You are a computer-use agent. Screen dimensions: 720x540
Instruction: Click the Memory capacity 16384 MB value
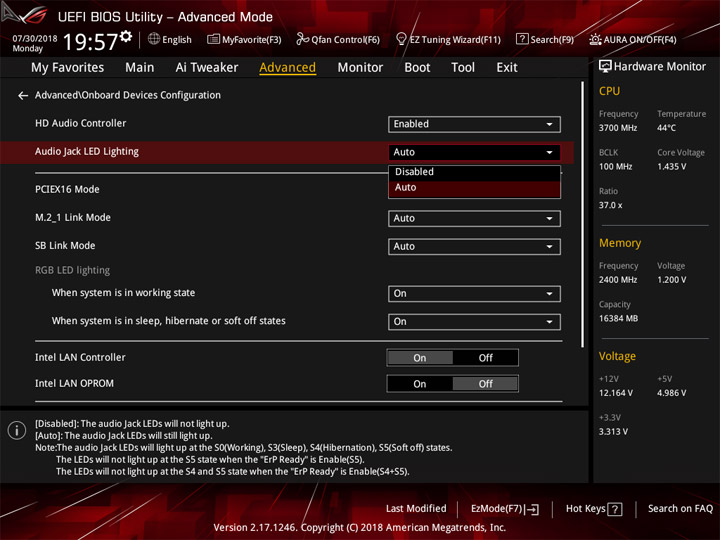point(618,319)
